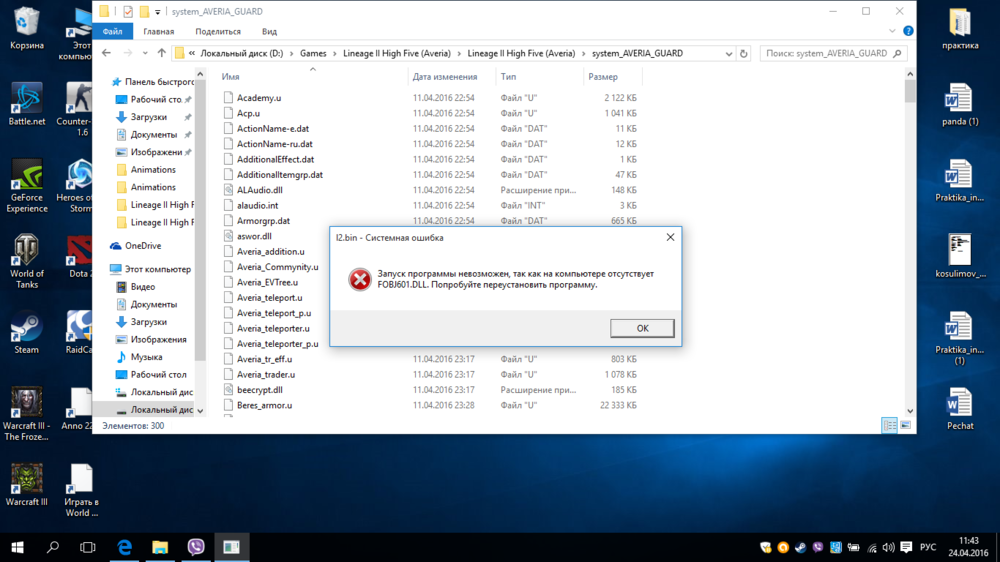Open the Файл menu tab

[112, 32]
